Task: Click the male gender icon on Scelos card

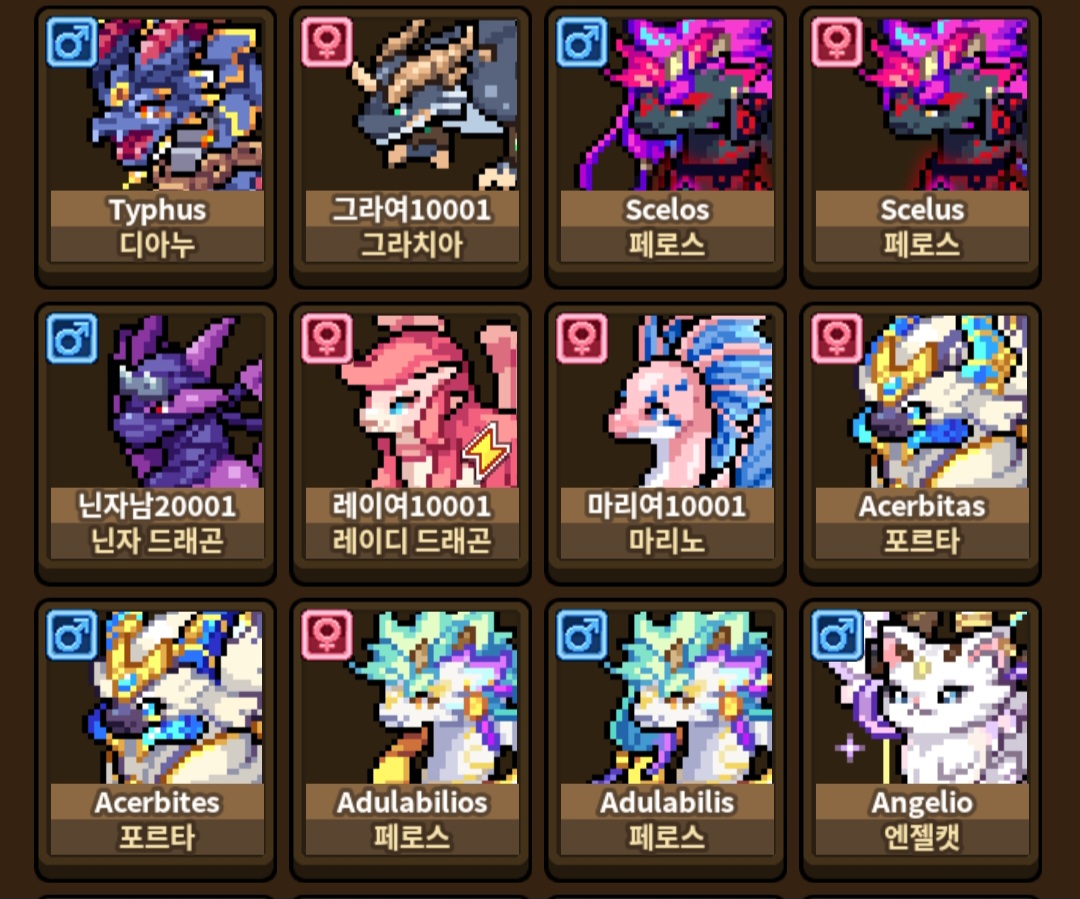Action: [x=581, y=42]
